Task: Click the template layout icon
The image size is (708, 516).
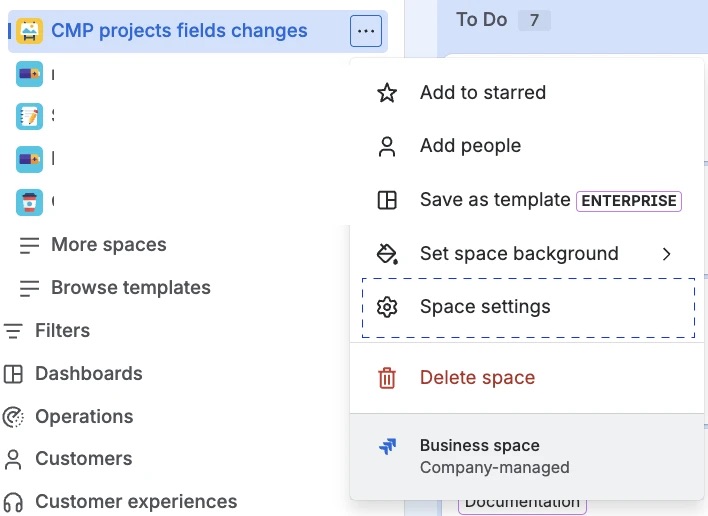Action: click(x=387, y=200)
